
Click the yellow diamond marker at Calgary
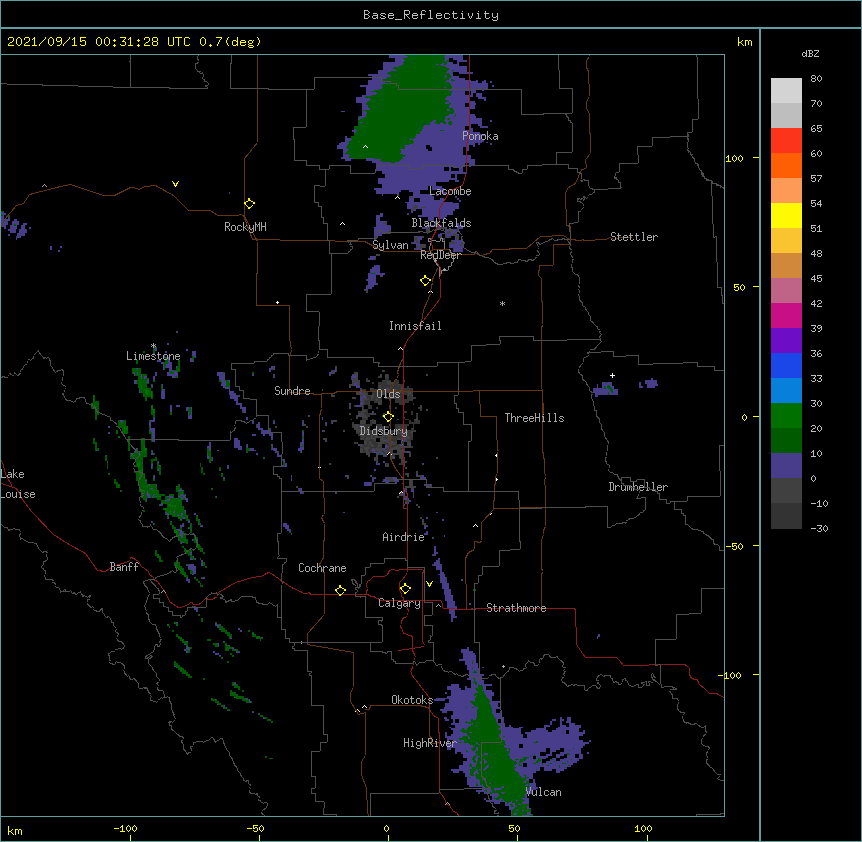405,589
